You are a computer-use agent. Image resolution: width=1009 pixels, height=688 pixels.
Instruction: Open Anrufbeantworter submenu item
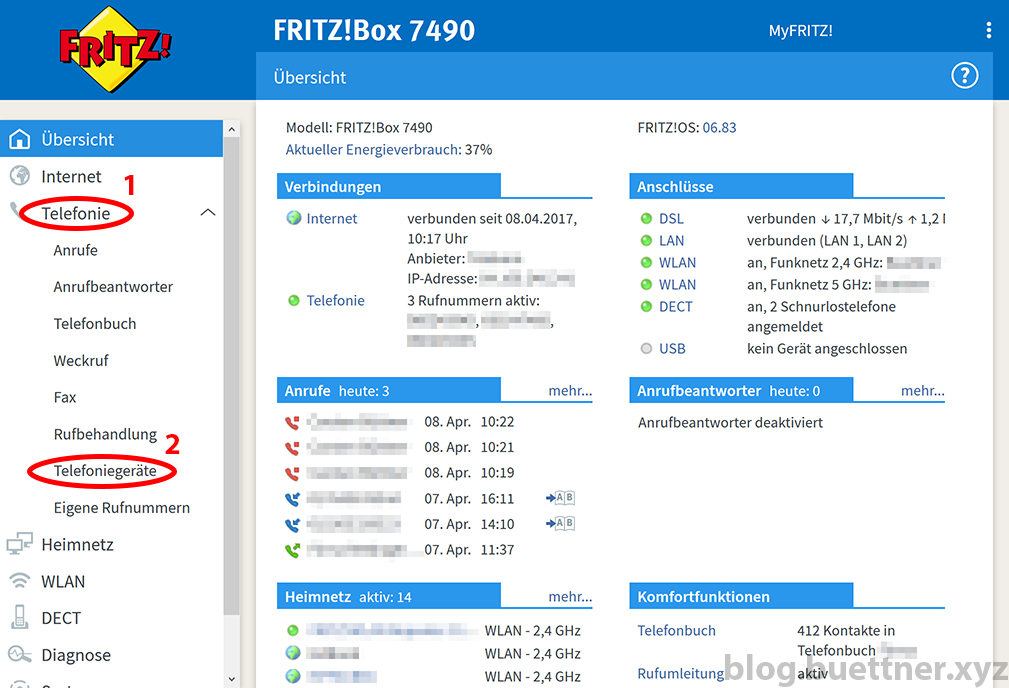click(113, 286)
